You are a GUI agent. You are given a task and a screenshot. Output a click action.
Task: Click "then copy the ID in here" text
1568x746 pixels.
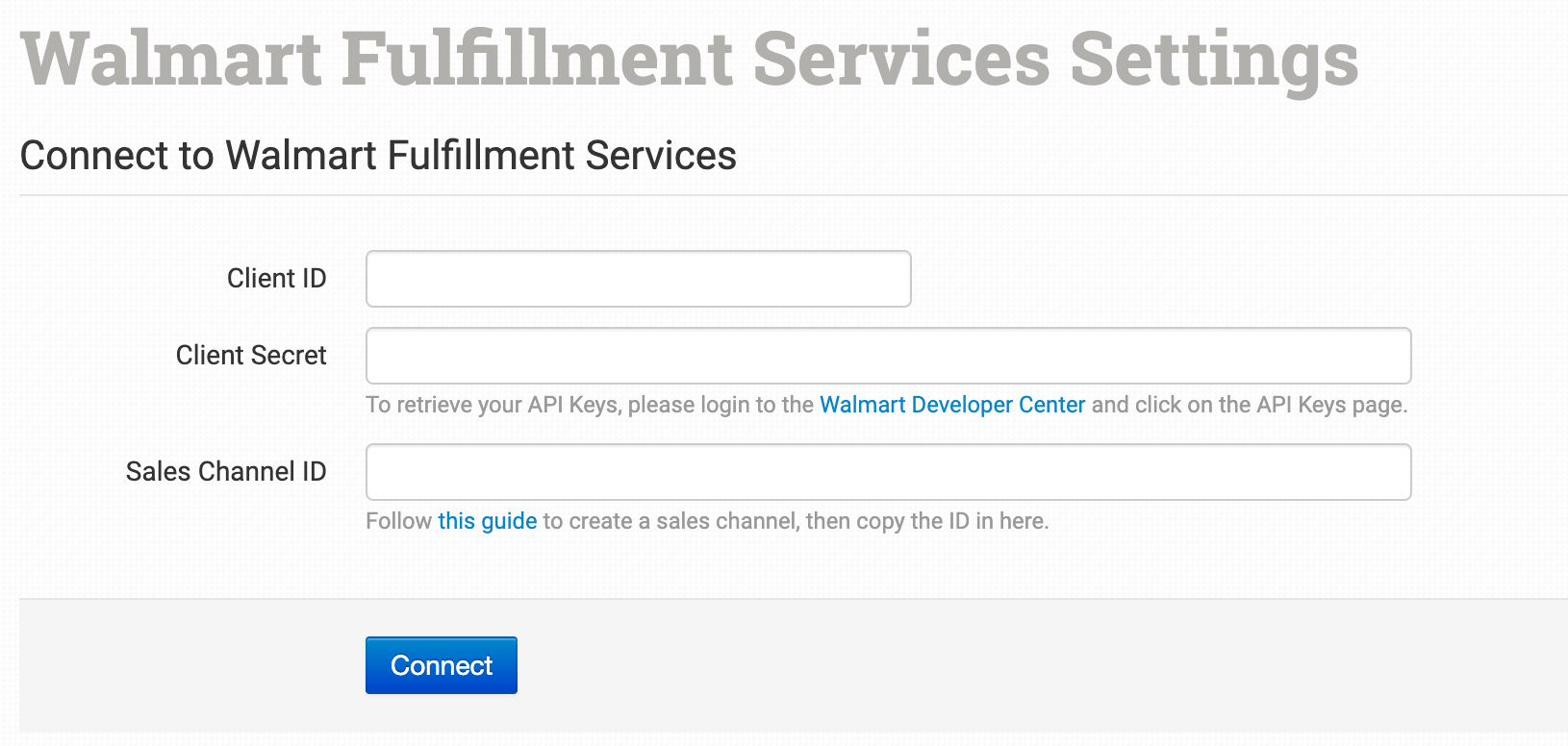click(x=927, y=521)
